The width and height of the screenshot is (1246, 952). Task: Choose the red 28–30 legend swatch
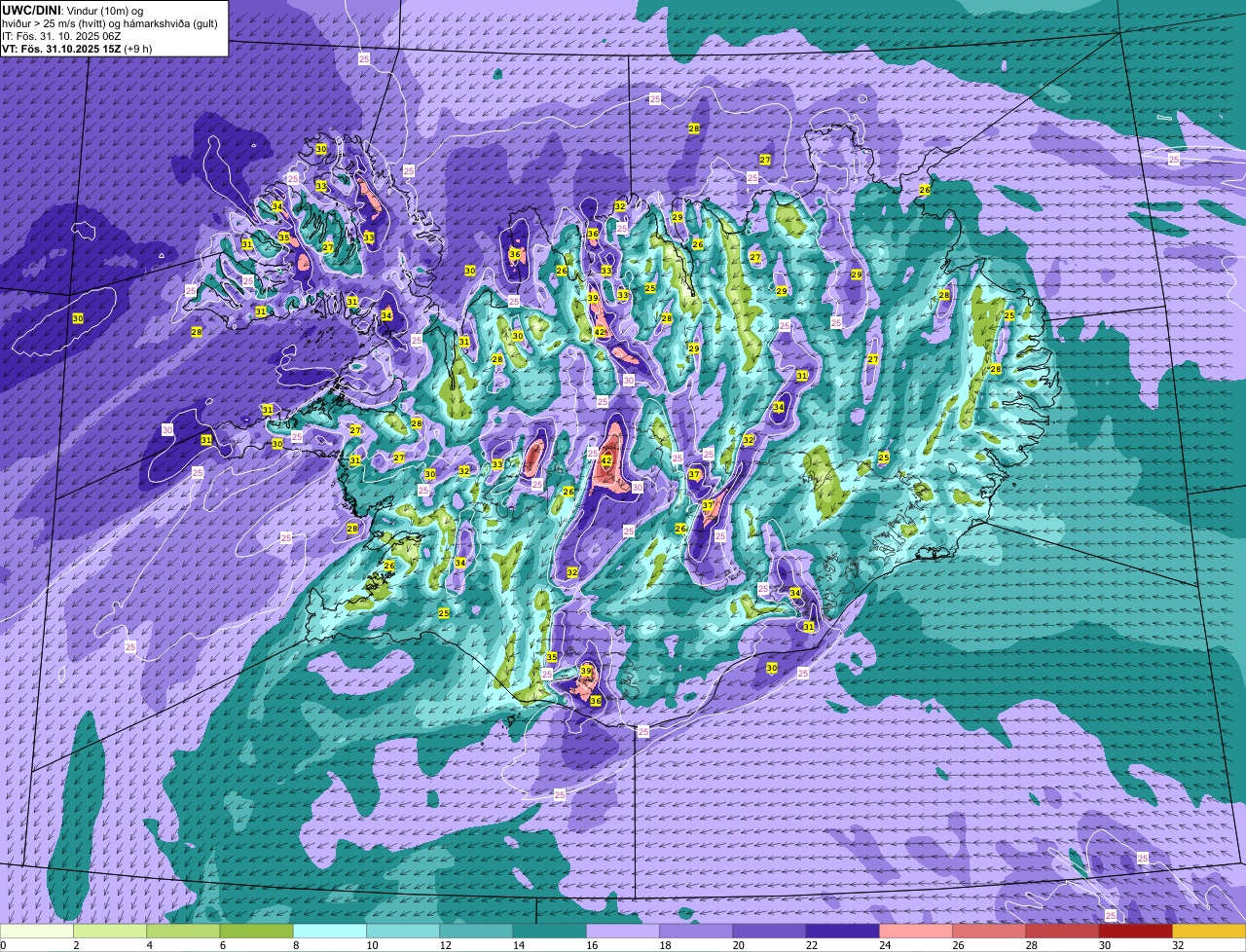tap(1061, 931)
